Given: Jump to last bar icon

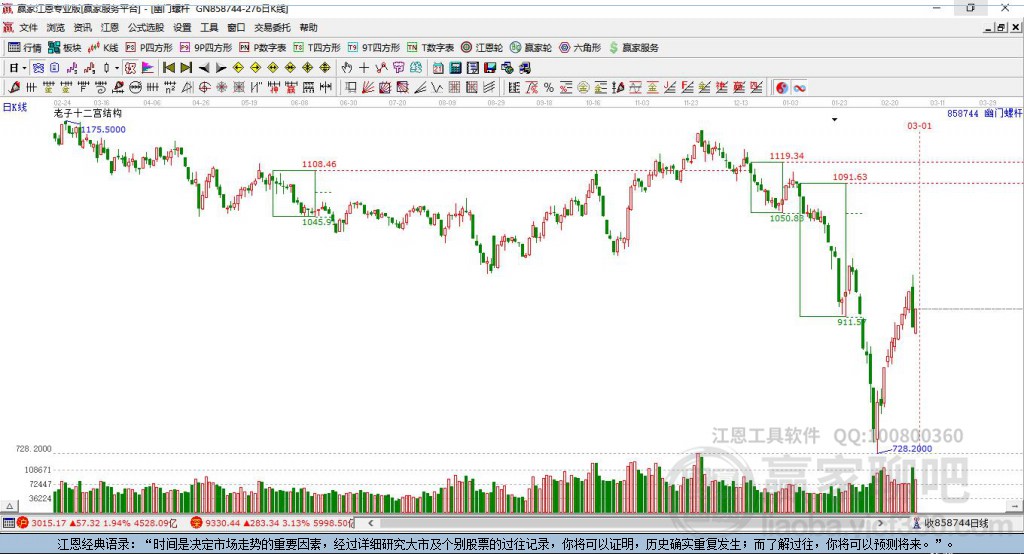Looking at the screenshot, I should tap(186, 68).
